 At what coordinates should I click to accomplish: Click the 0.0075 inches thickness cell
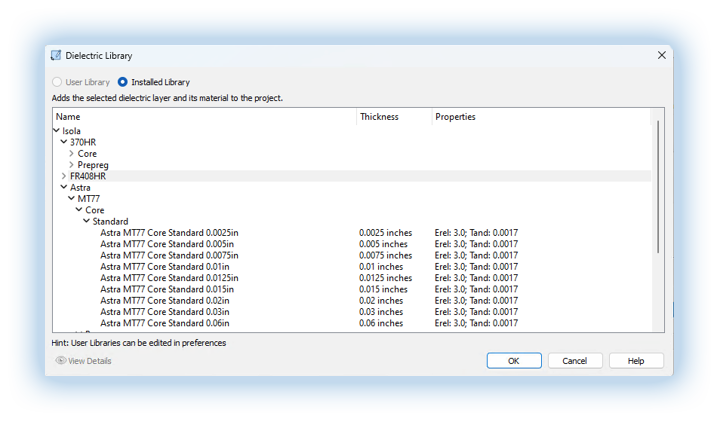pyautogui.click(x=386, y=255)
